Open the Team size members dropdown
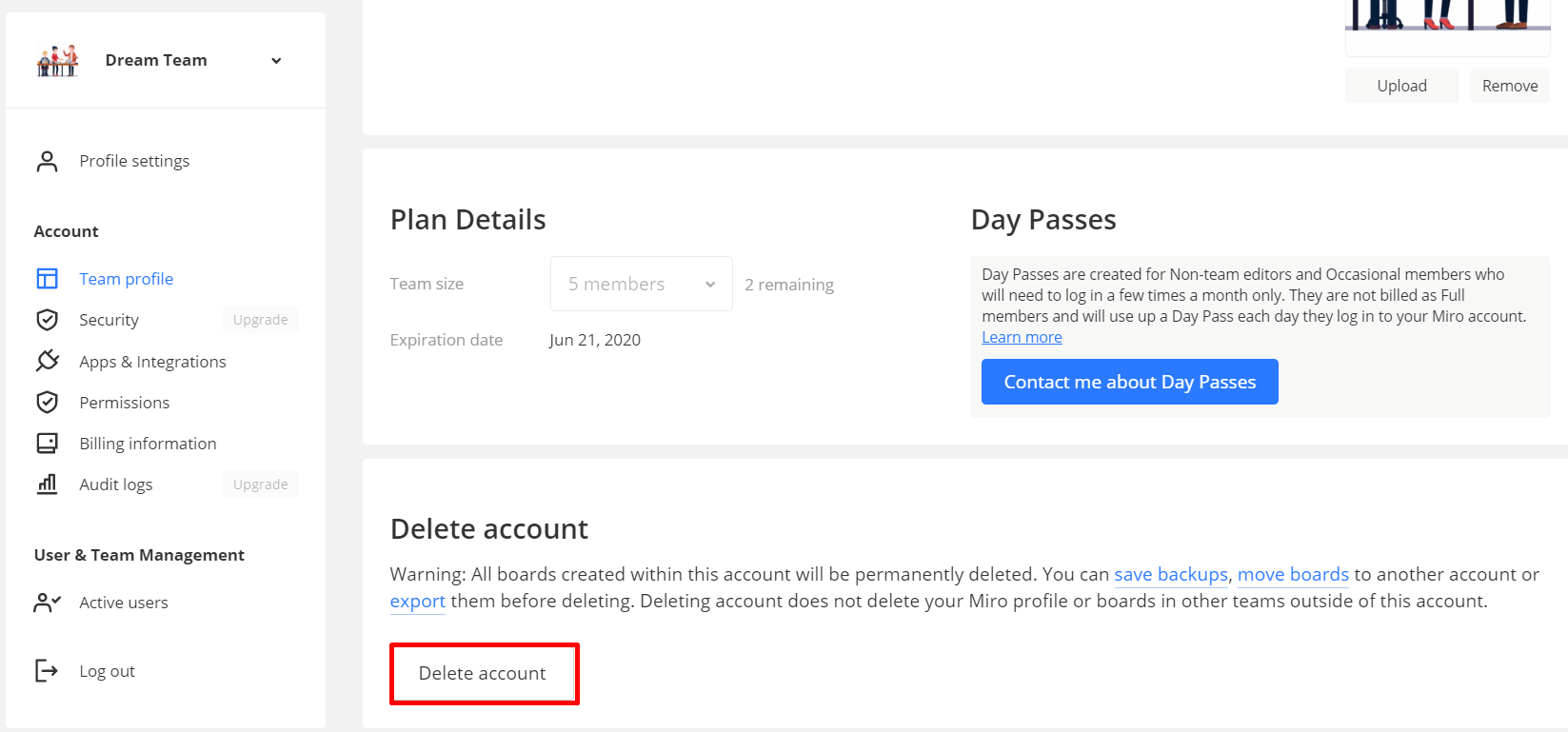 pyautogui.click(x=641, y=284)
